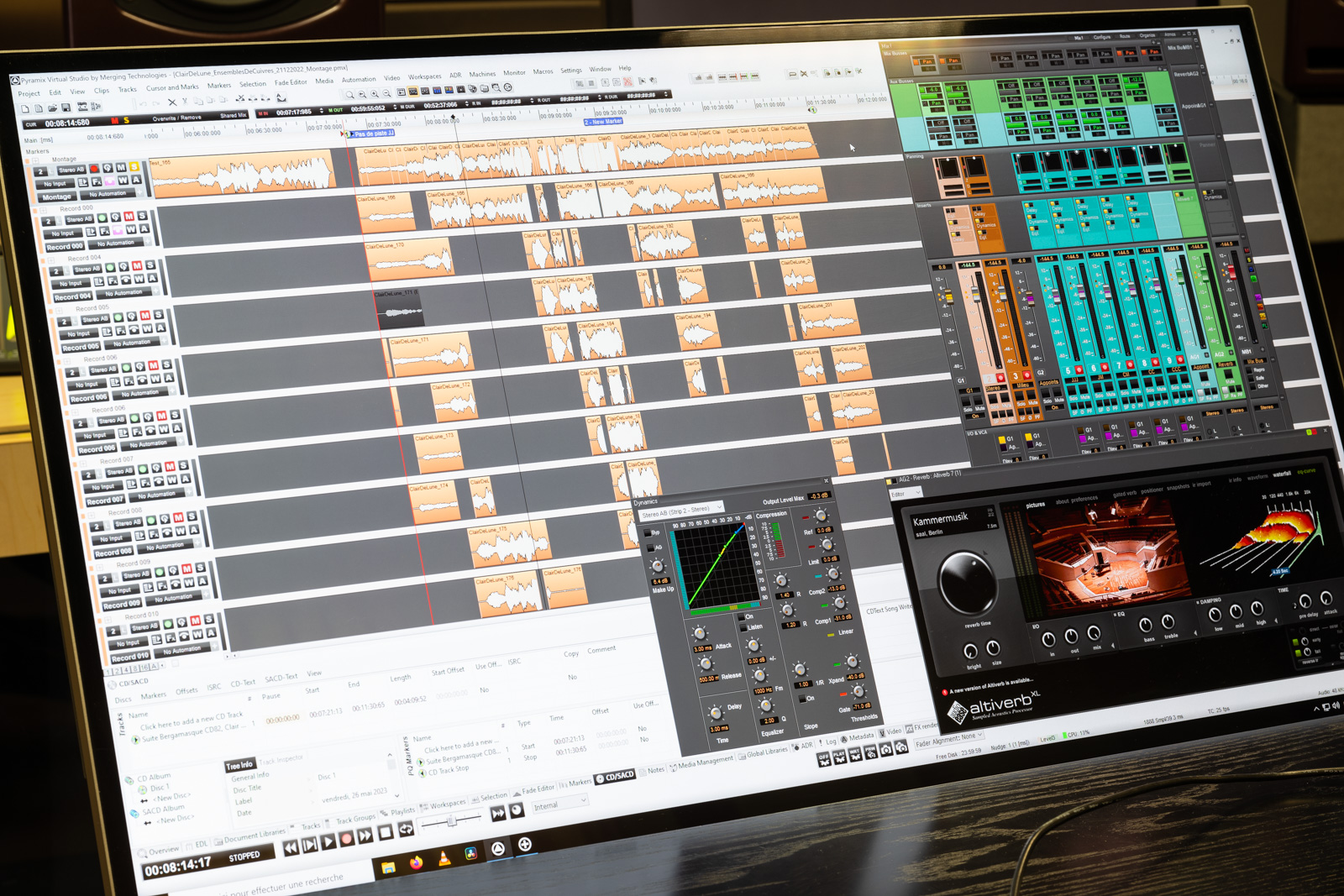
Task: Click the Make Up gain knob in Dynamics
Action: coord(659,567)
